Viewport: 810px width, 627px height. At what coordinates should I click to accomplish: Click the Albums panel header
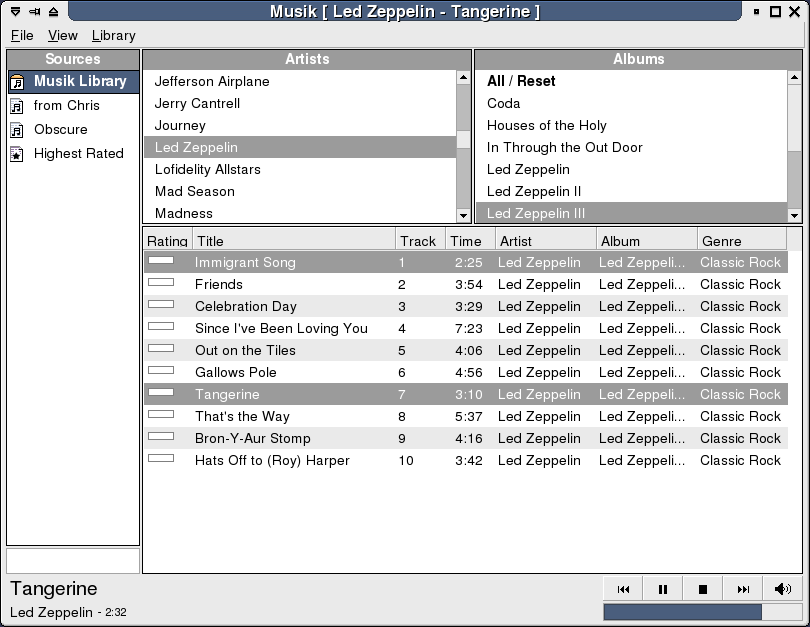(638, 59)
